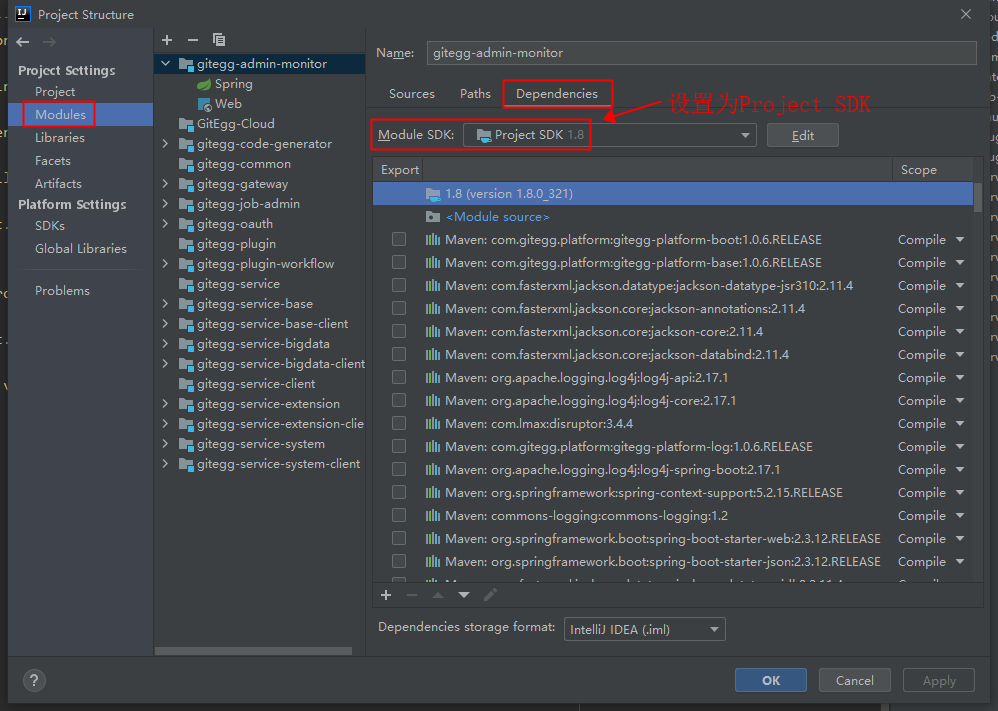Click the Cancel button

click(854, 680)
